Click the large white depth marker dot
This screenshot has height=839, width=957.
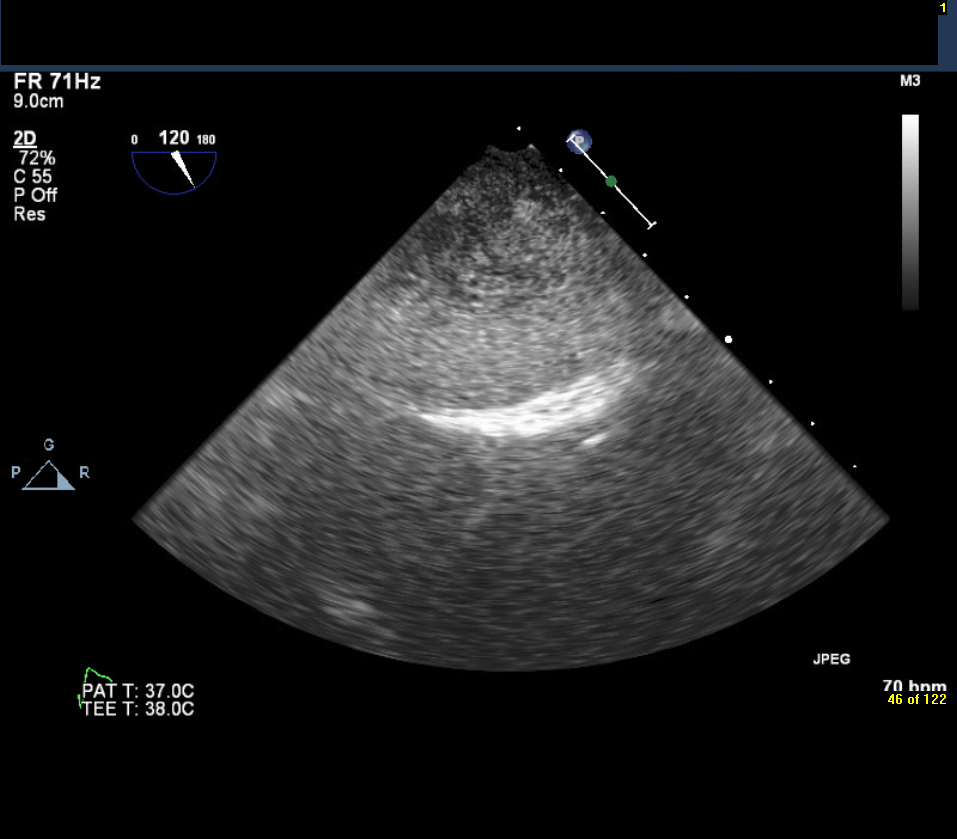pos(728,339)
